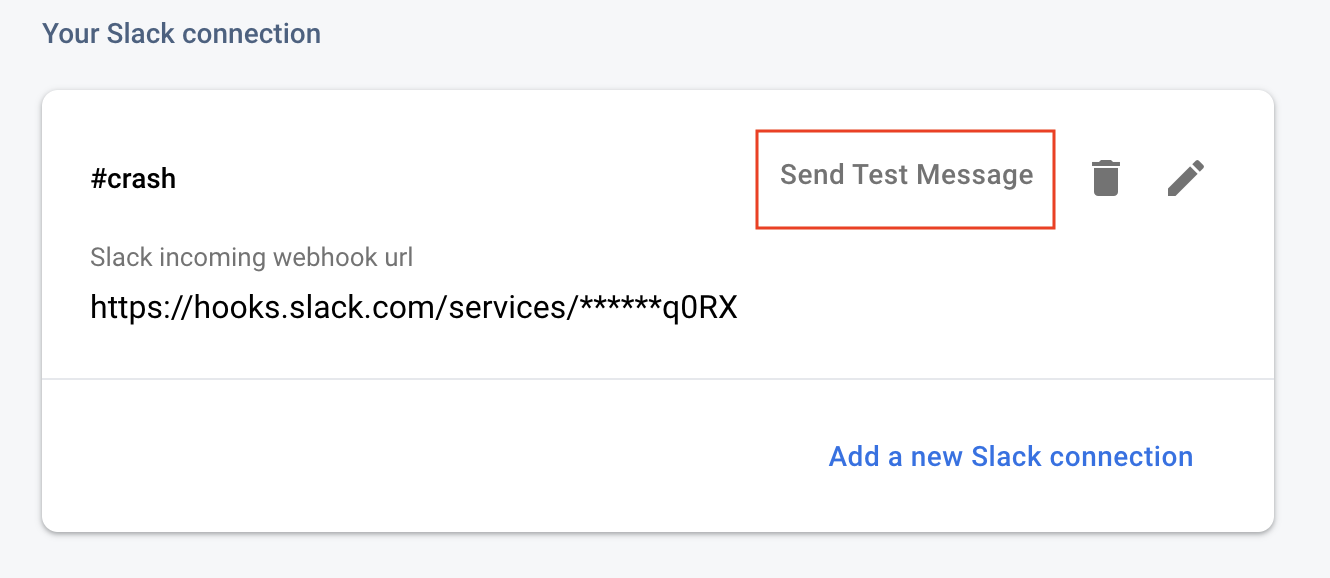The width and height of the screenshot is (1330, 578).
Task: Delete the #crash connection with trash icon
Action: coord(1105,178)
